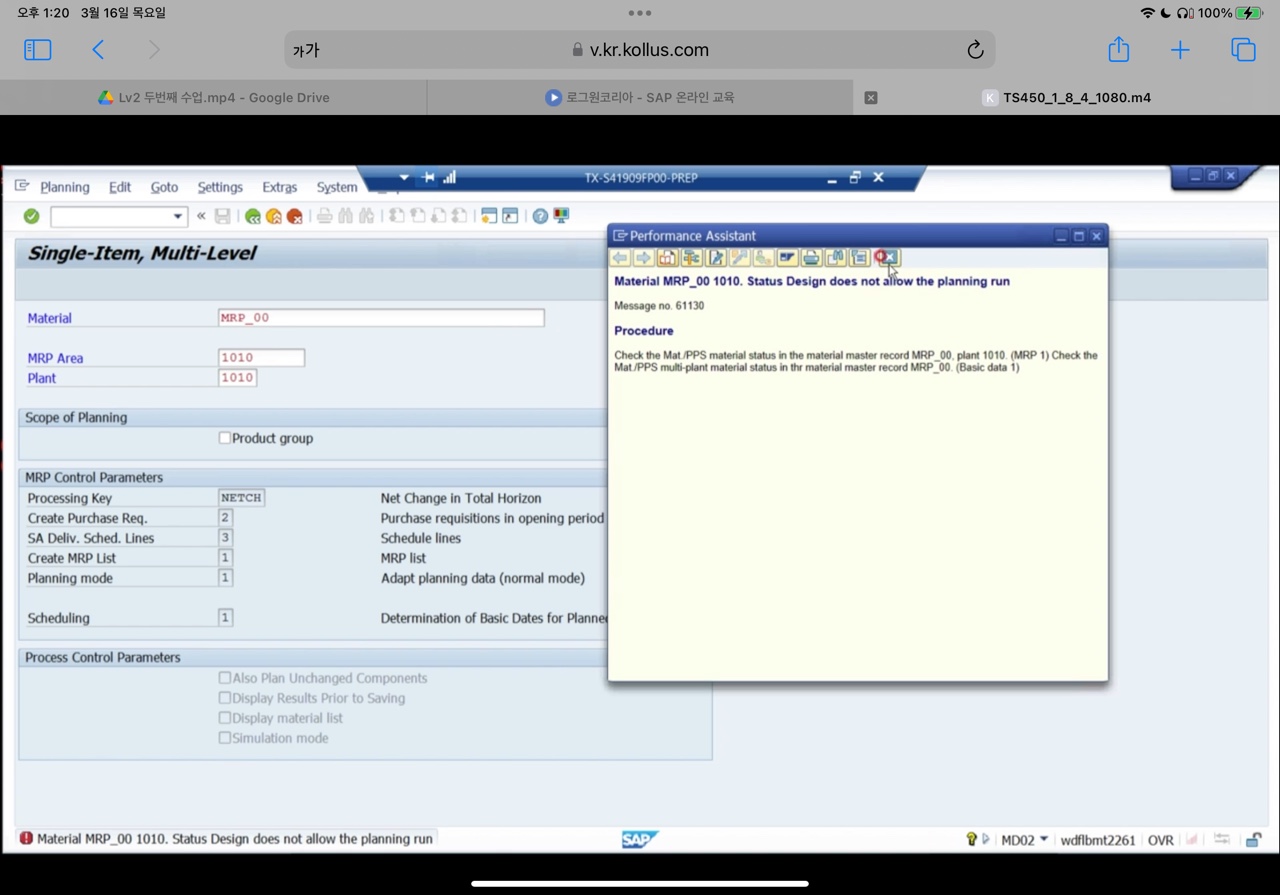Image resolution: width=1280 pixels, height=895 pixels.
Task: Click the Find Next binoculars icon
Action: pos(366,216)
